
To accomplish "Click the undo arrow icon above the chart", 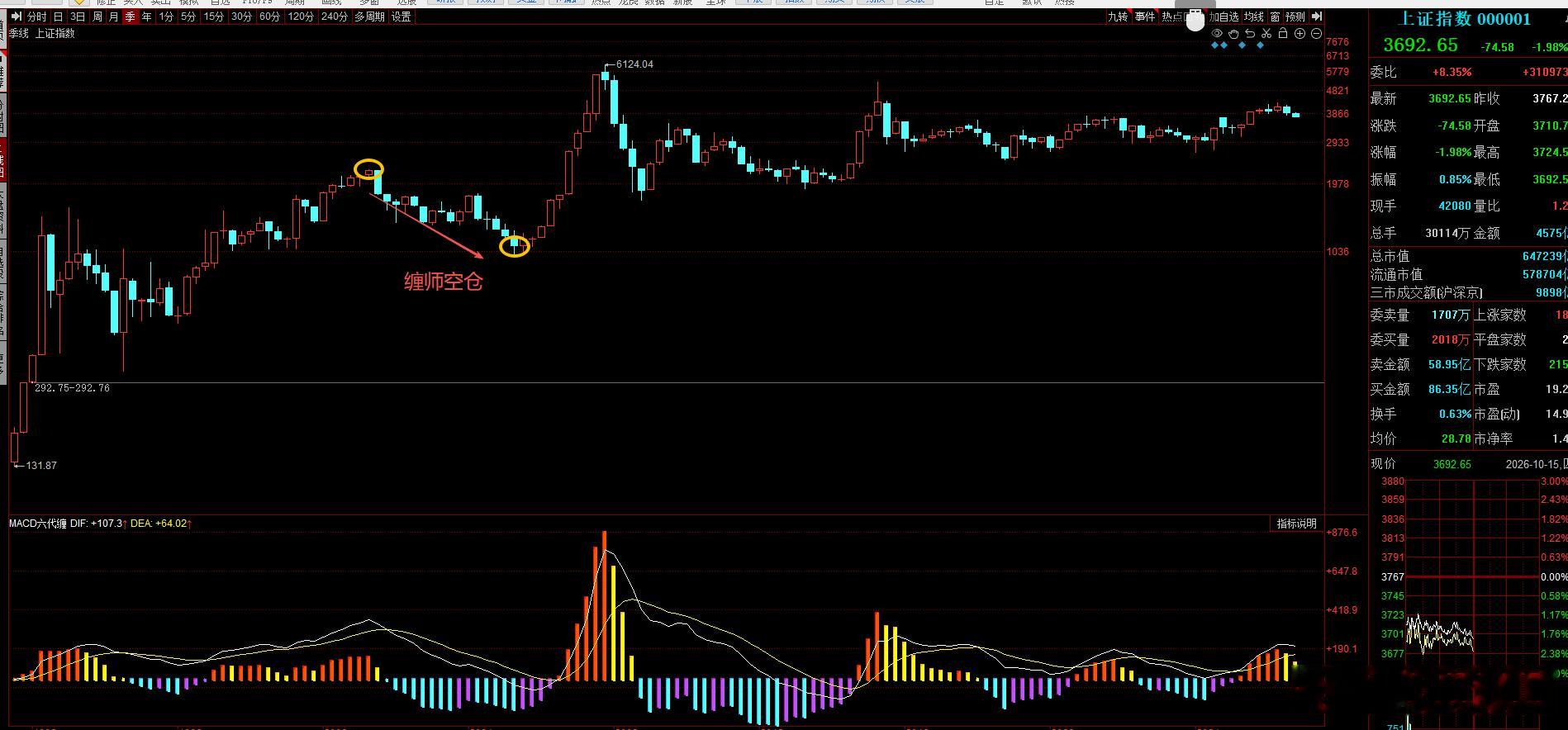I will click(x=1250, y=33).
